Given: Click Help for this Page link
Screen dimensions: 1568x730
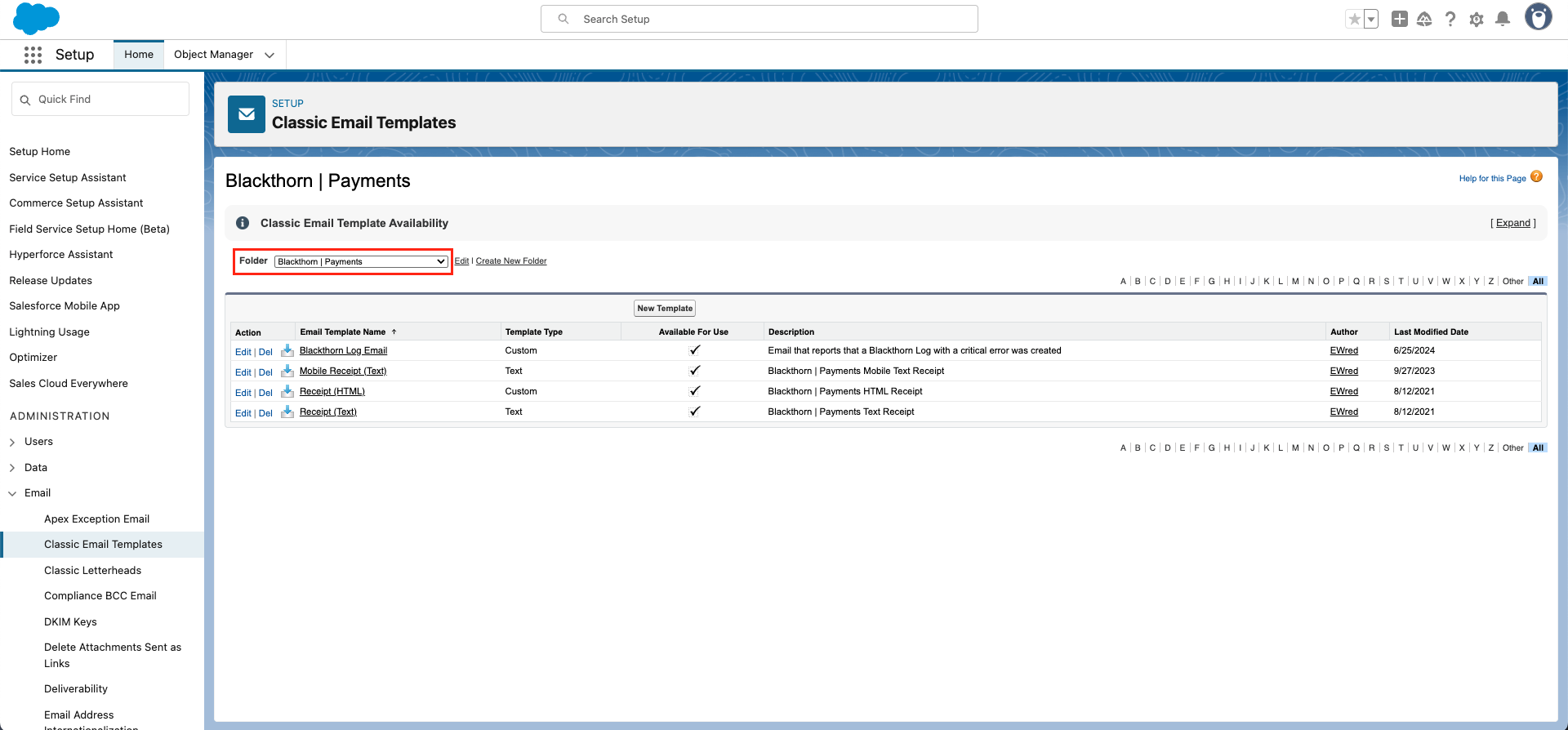Looking at the screenshot, I should 1493,178.
